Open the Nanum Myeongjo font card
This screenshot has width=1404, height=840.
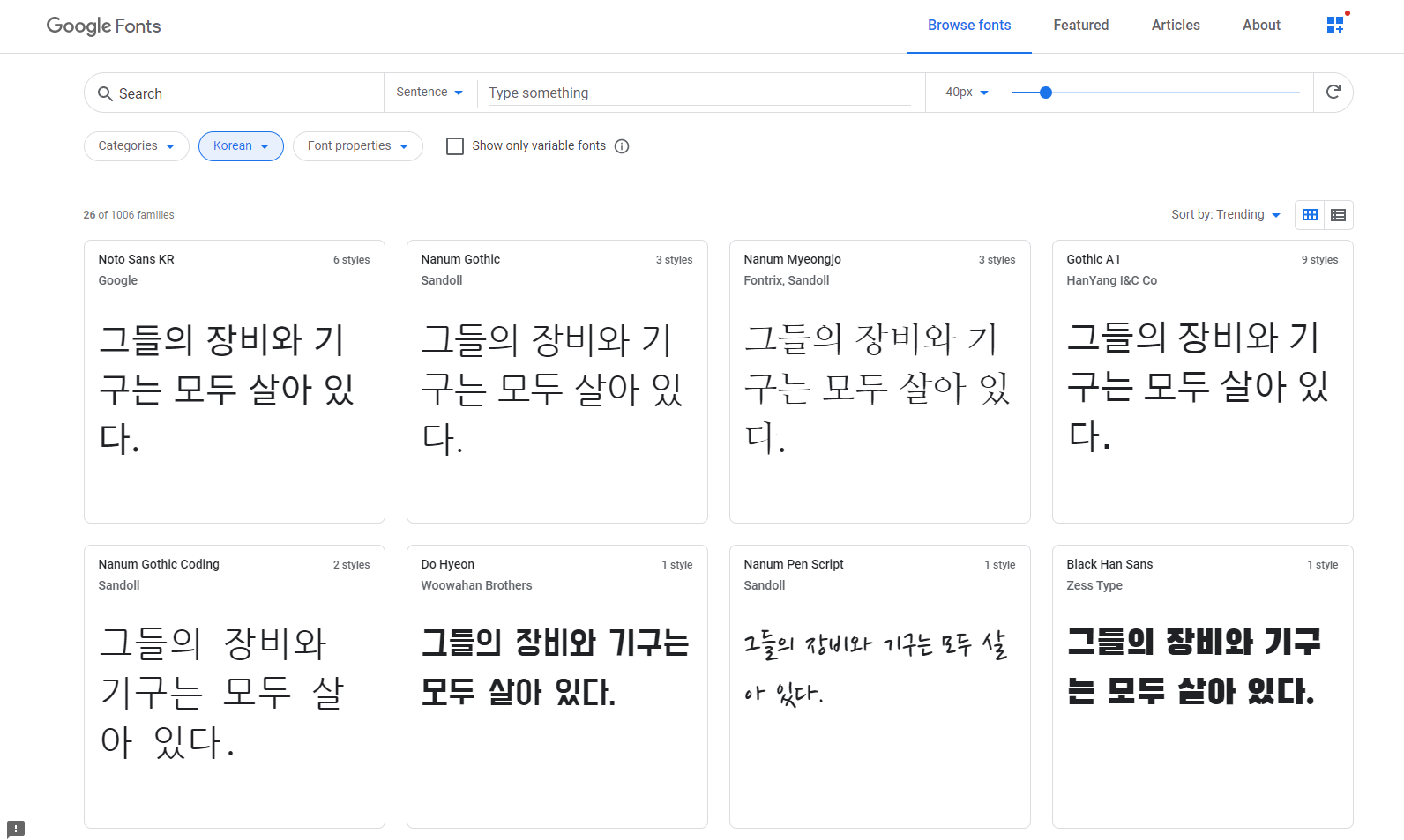click(880, 382)
